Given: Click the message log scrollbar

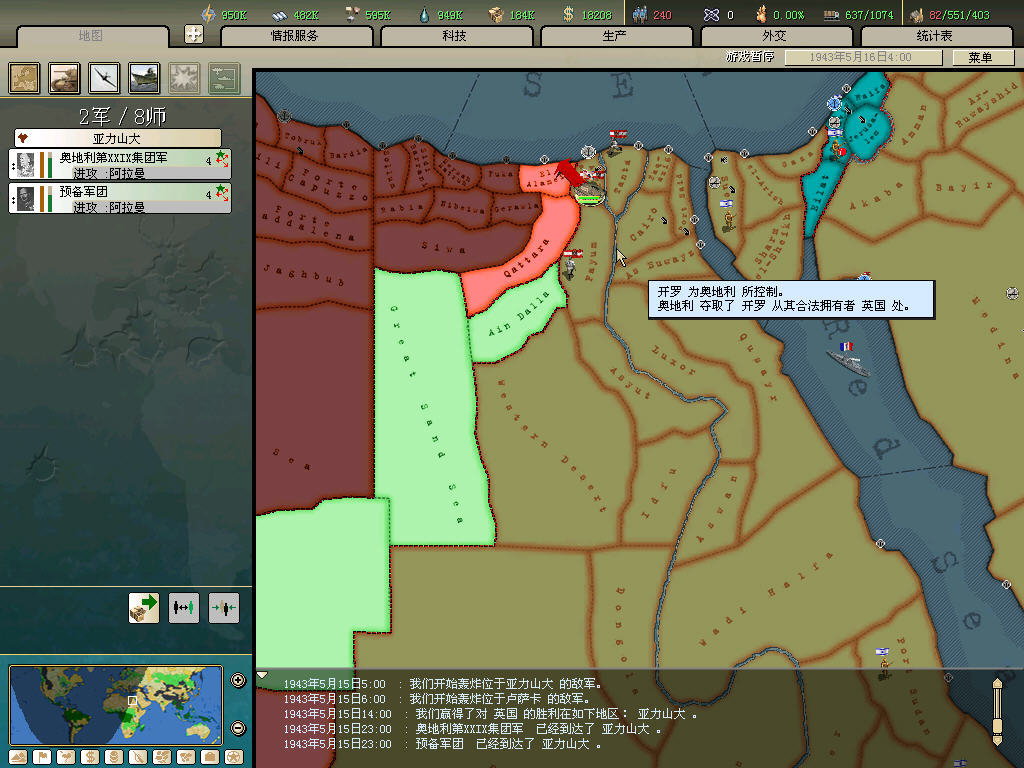Looking at the screenshot, I should point(996,710).
